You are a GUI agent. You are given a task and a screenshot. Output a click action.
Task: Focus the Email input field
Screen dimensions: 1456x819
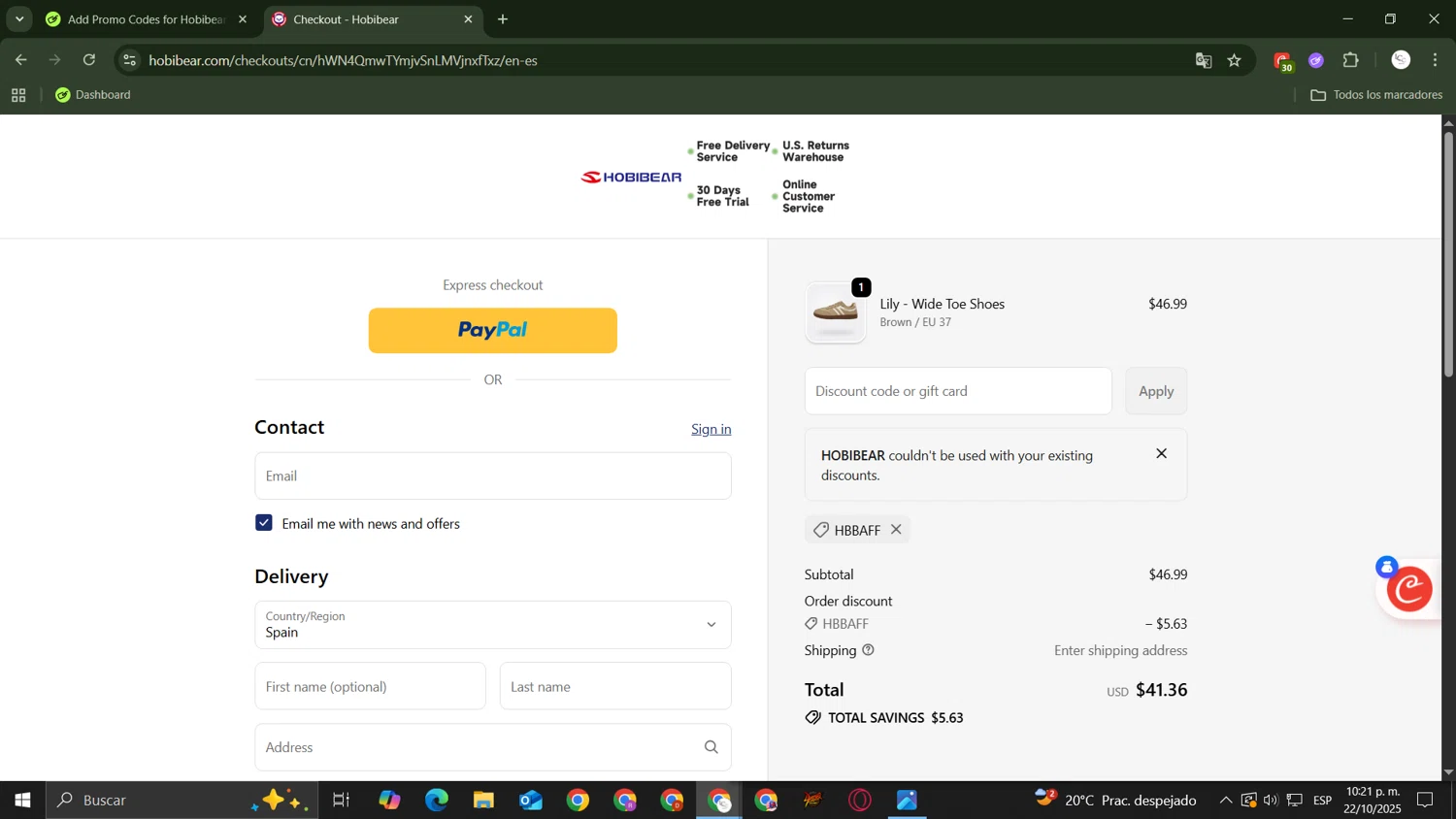tap(492, 475)
